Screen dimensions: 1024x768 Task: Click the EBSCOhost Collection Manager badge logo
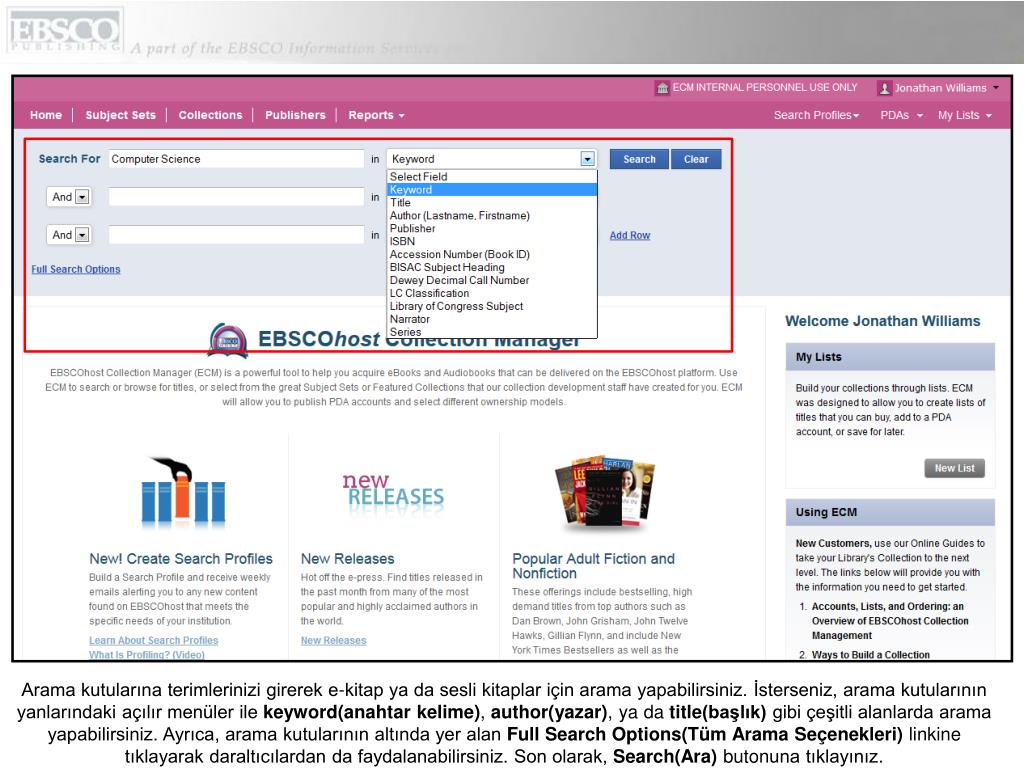click(228, 340)
